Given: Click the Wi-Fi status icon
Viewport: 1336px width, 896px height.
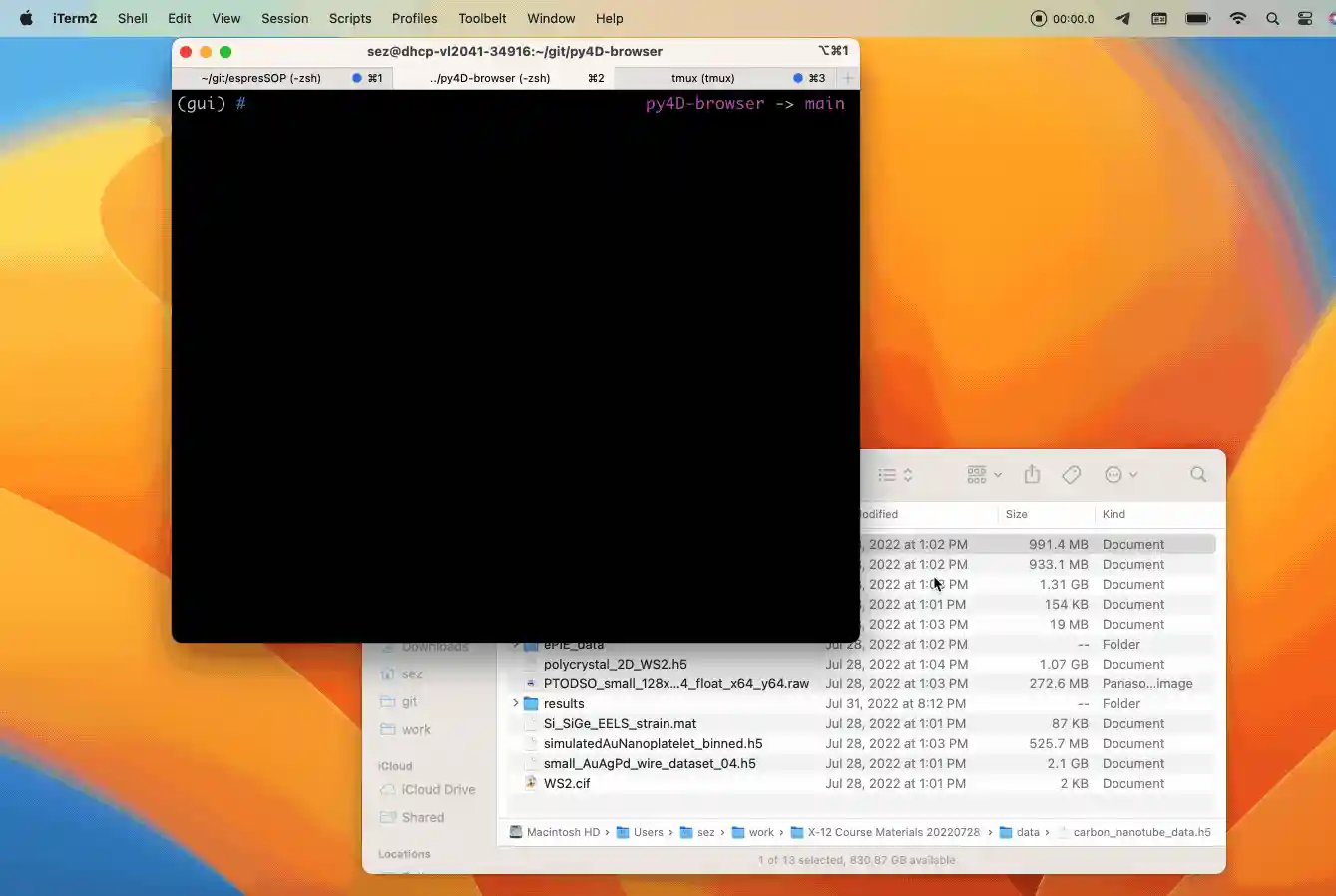Looking at the screenshot, I should pos(1238,18).
